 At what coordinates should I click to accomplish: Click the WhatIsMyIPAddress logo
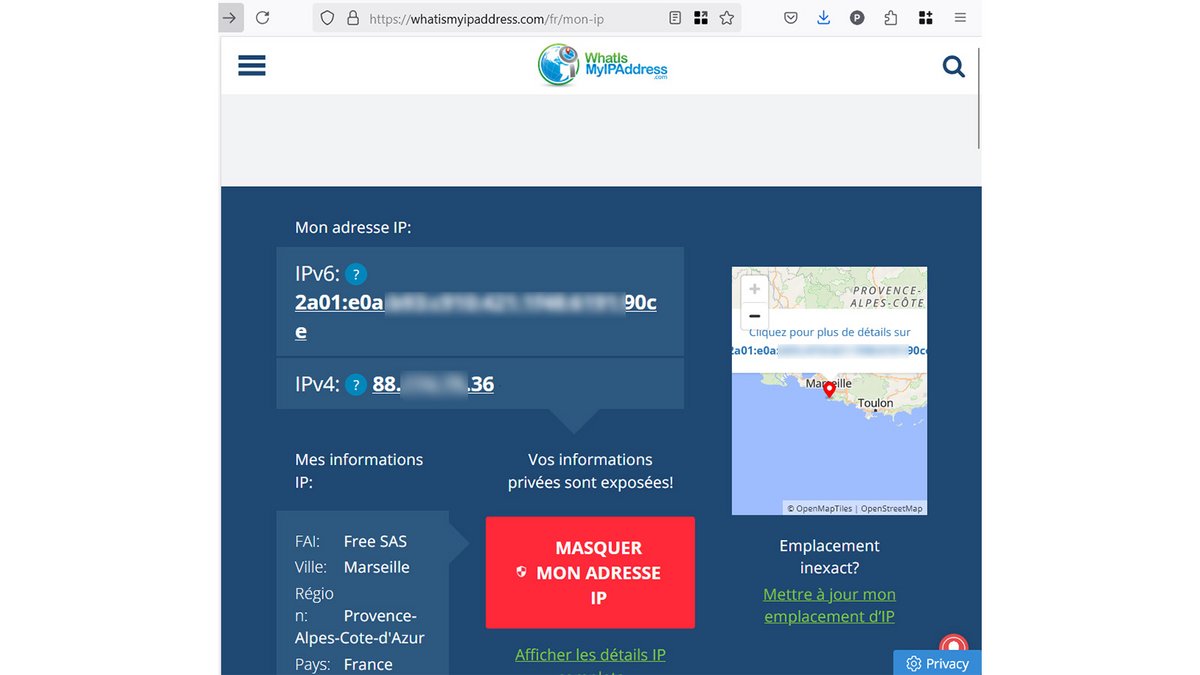pos(602,65)
